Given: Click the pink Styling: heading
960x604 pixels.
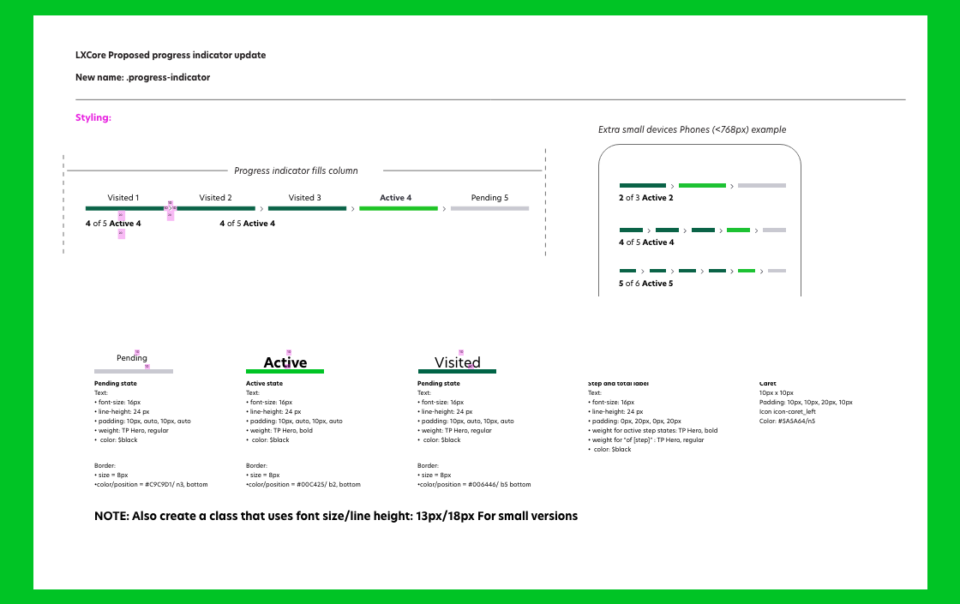Looking at the screenshot, I should tap(93, 117).
